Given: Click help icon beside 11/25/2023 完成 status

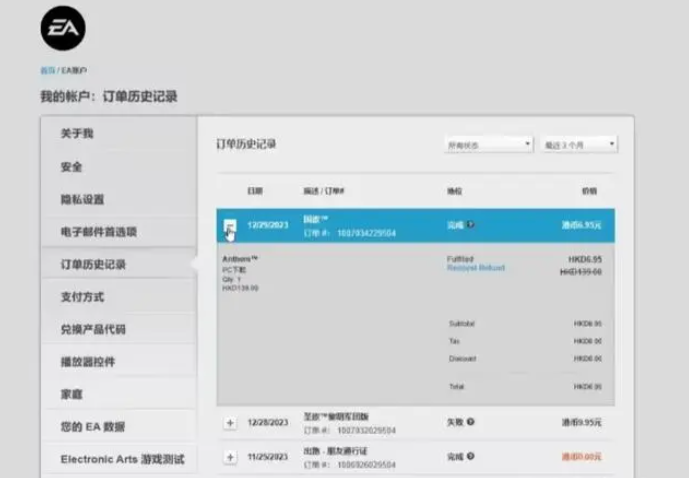Looking at the screenshot, I should tap(470, 456).
